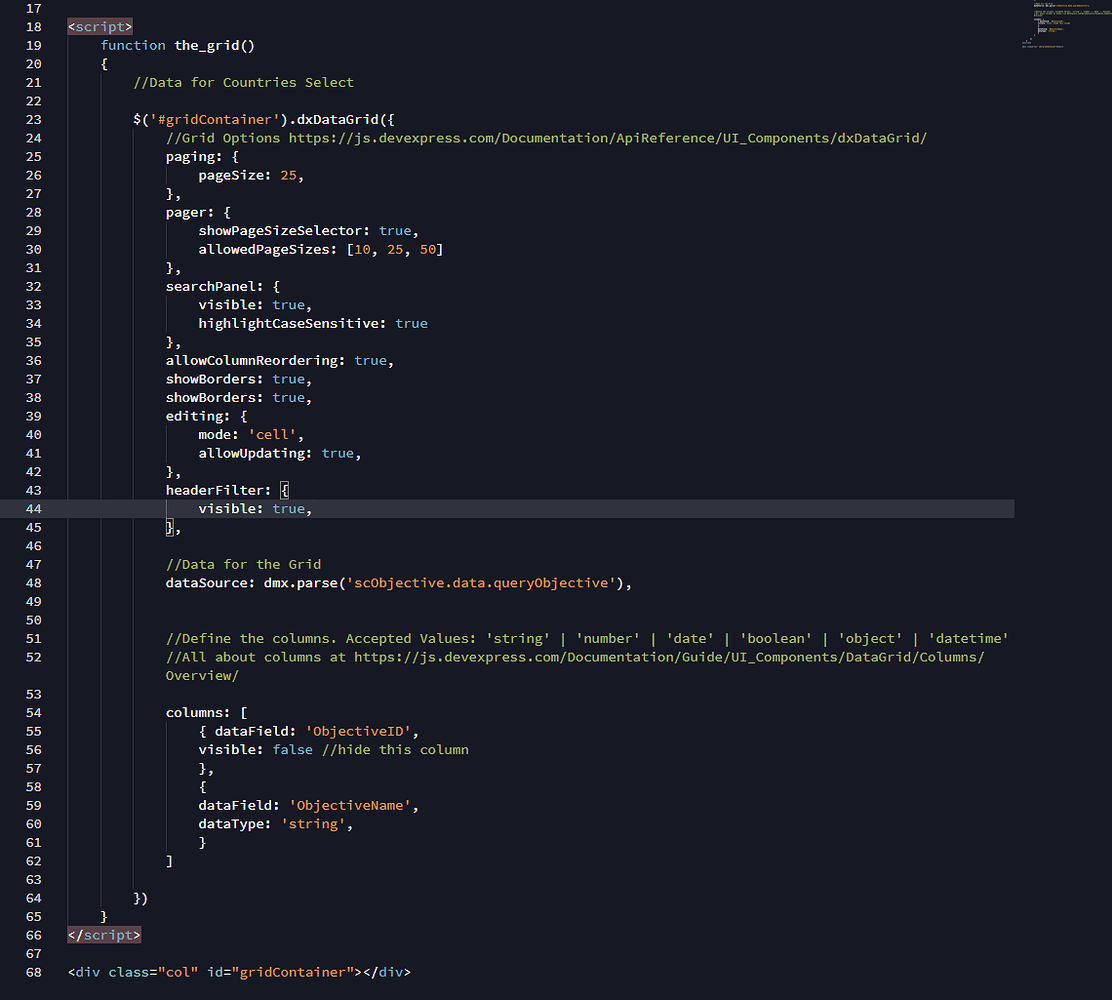Click the div id "gridContainer" attribute value
The image size is (1112, 1000).
(x=294, y=972)
